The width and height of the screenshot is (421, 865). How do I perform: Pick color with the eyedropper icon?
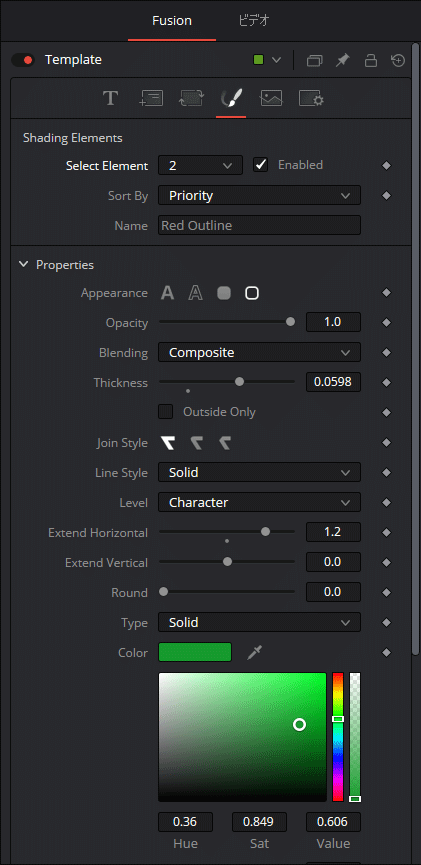point(254,653)
